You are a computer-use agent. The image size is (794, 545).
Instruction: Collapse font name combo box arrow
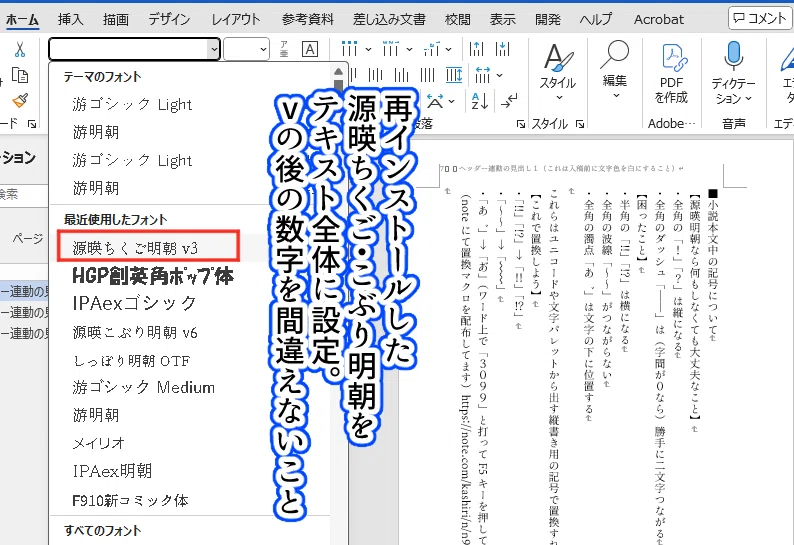click(214, 49)
